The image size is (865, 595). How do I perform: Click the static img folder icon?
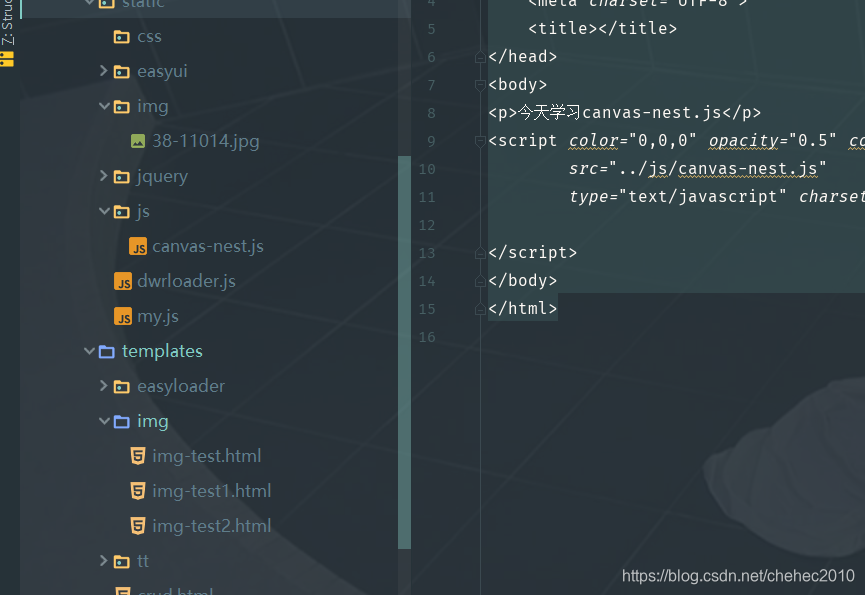point(121,106)
